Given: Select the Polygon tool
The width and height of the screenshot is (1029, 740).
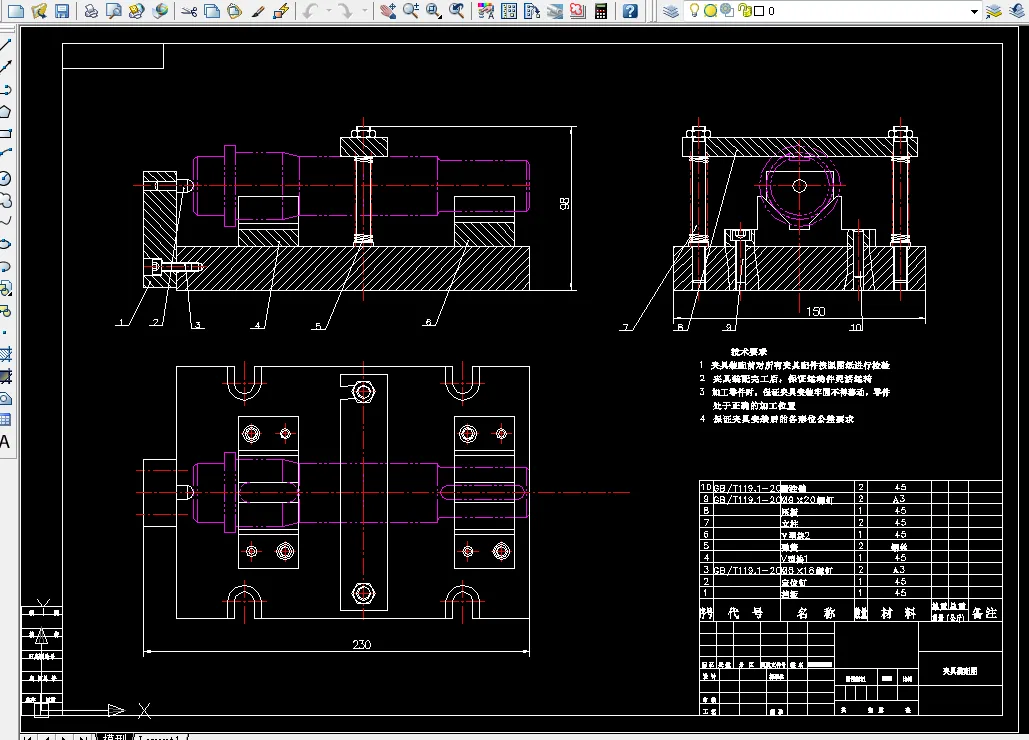Looking at the screenshot, I should click(5, 111).
